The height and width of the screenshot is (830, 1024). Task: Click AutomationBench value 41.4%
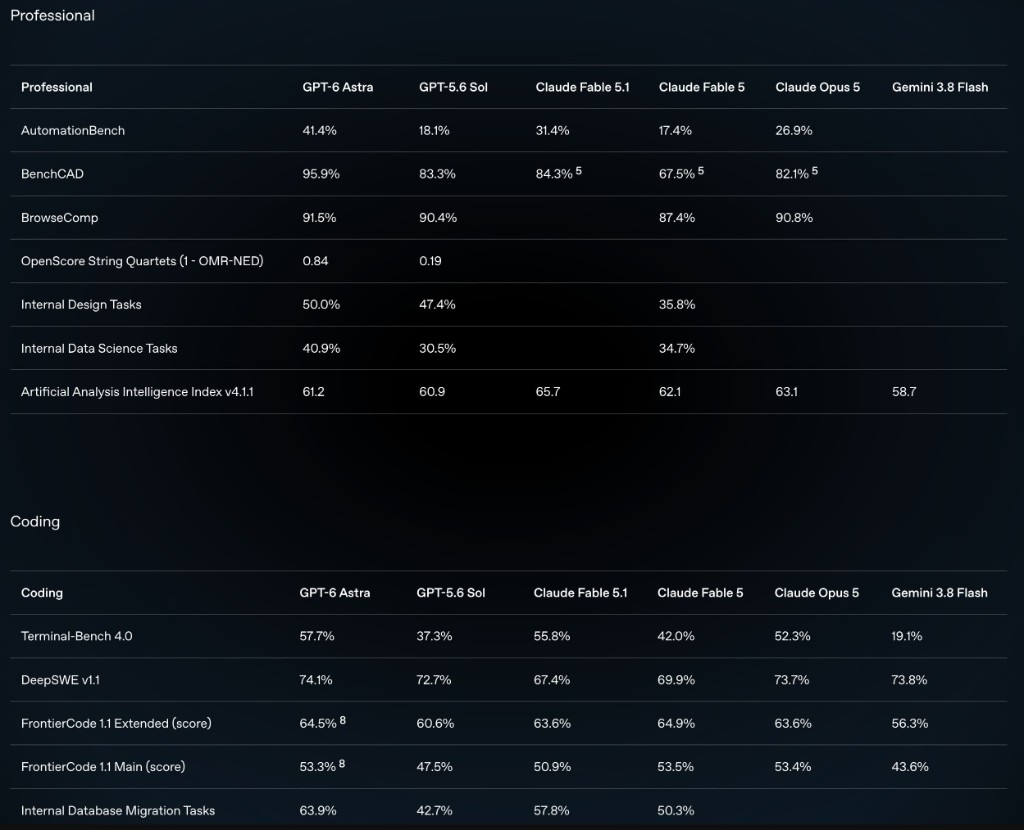(319, 131)
